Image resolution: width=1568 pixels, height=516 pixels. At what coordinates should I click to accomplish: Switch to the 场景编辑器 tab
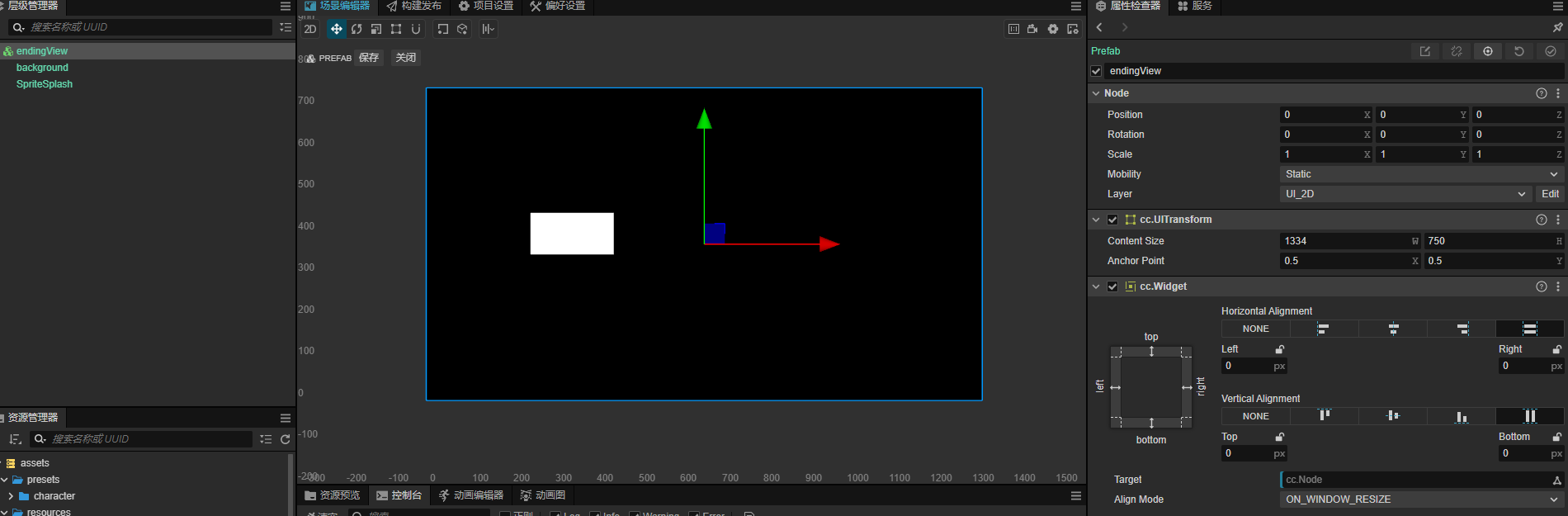(338, 7)
